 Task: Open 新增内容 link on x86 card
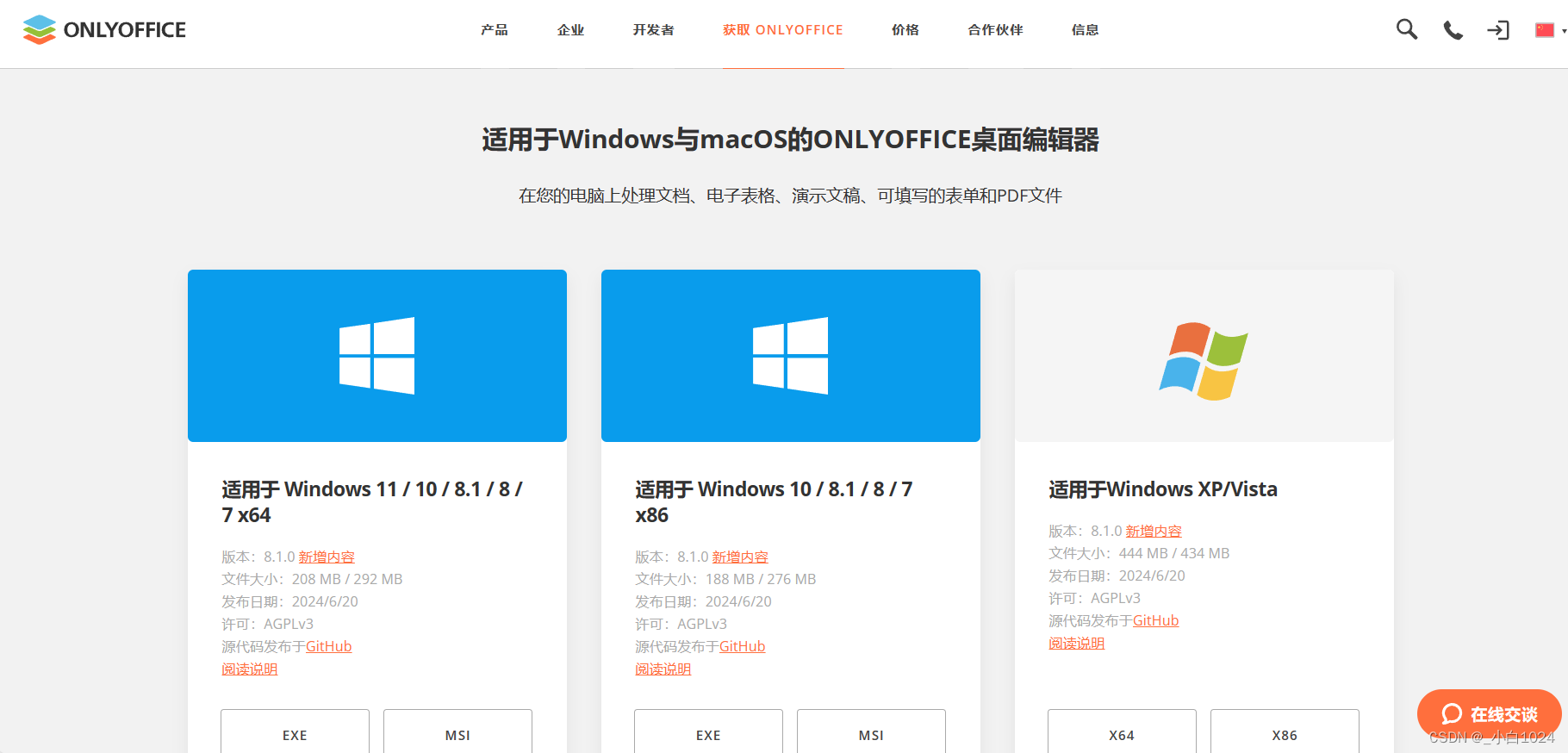pyautogui.click(x=740, y=557)
